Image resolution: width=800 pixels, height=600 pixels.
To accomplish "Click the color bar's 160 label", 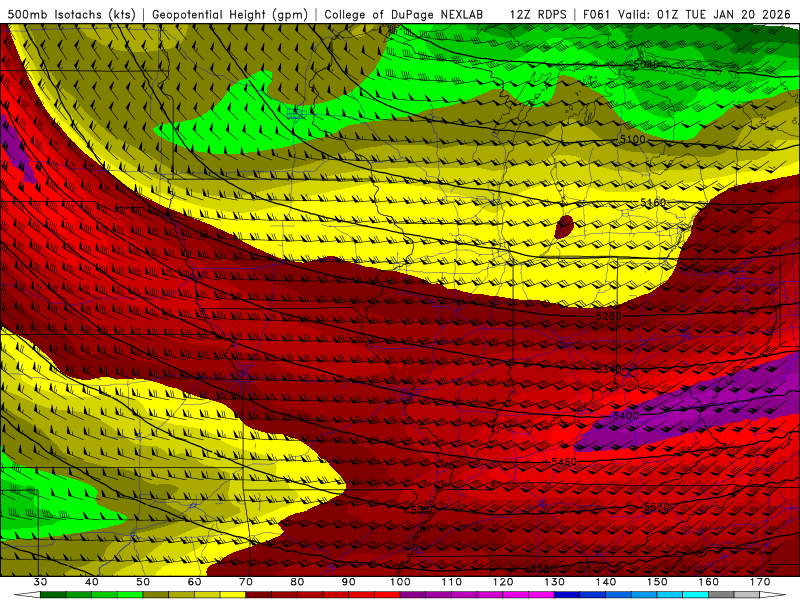I will point(708,582).
